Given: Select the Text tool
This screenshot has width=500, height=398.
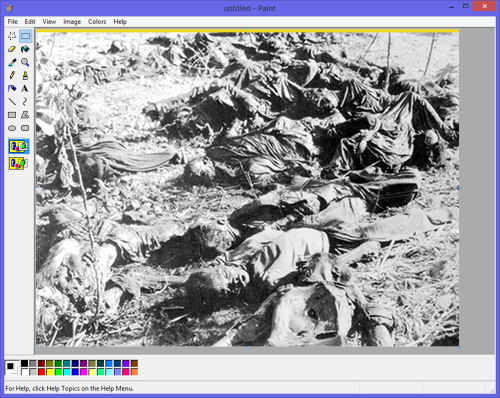Looking at the screenshot, I should (x=25, y=89).
